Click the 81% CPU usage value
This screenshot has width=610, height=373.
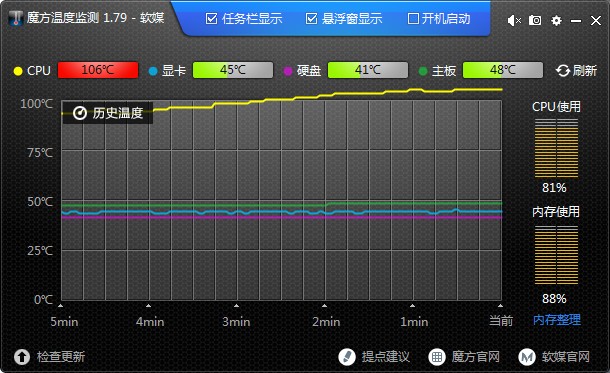pos(554,187)
